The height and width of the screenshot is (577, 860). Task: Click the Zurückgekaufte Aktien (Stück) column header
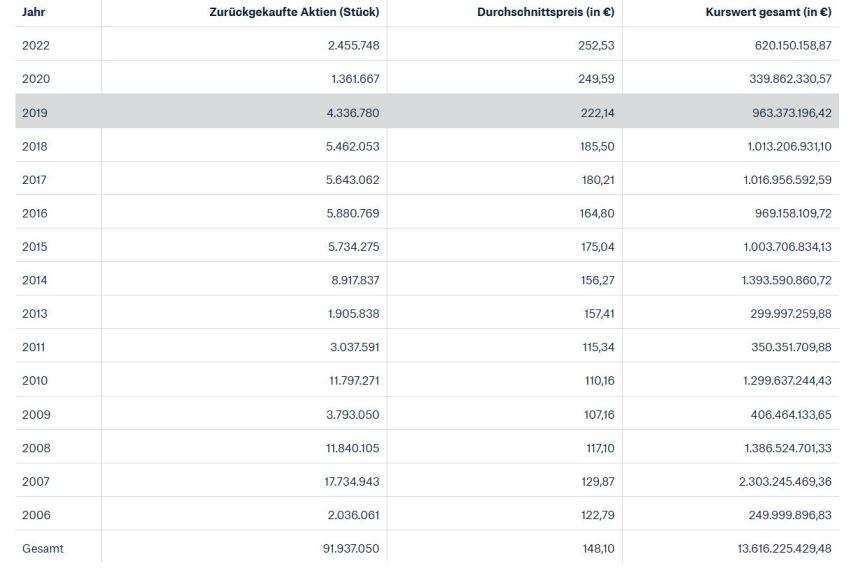click(293, 11)
